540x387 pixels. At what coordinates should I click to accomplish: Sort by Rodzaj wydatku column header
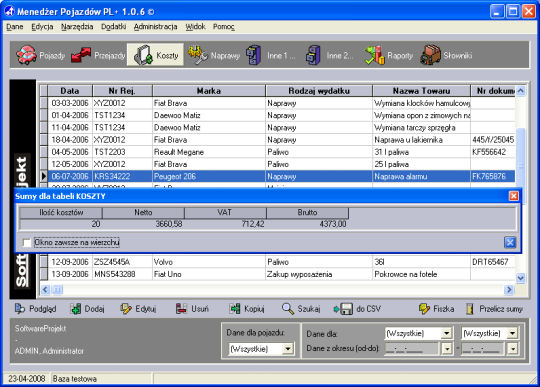[319, 91]
